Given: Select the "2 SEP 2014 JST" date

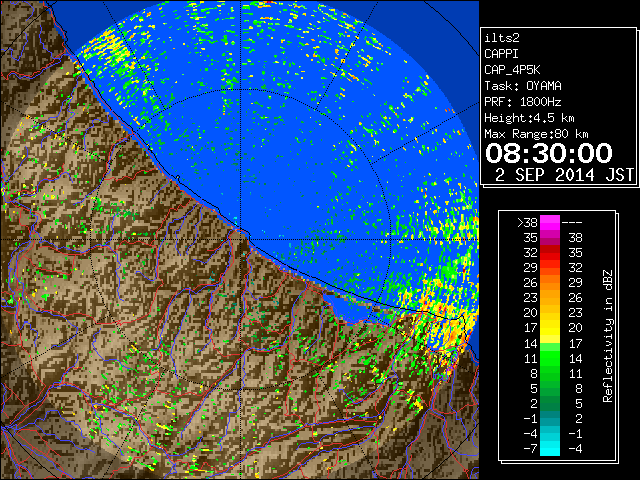Looking at the screenshot, I should pos(564,175).
